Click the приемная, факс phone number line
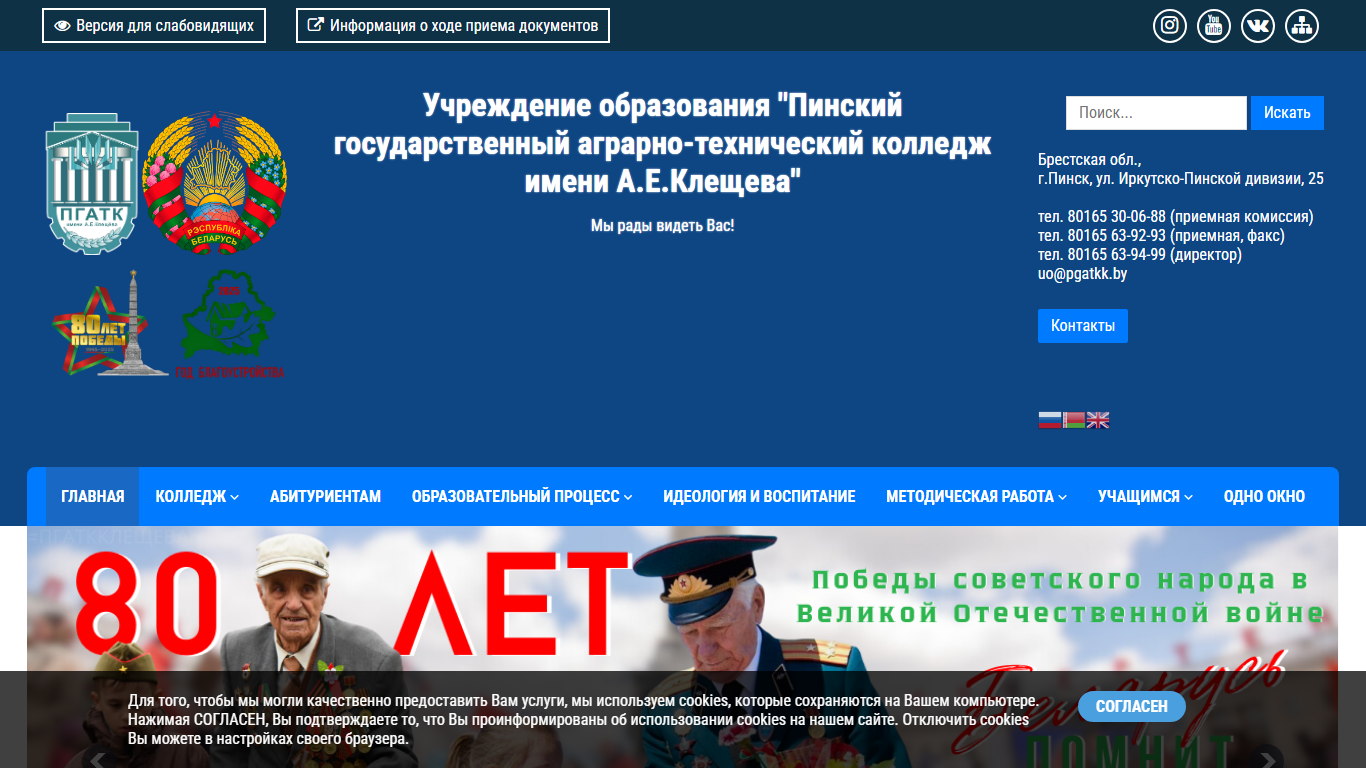 [1161, 236]
